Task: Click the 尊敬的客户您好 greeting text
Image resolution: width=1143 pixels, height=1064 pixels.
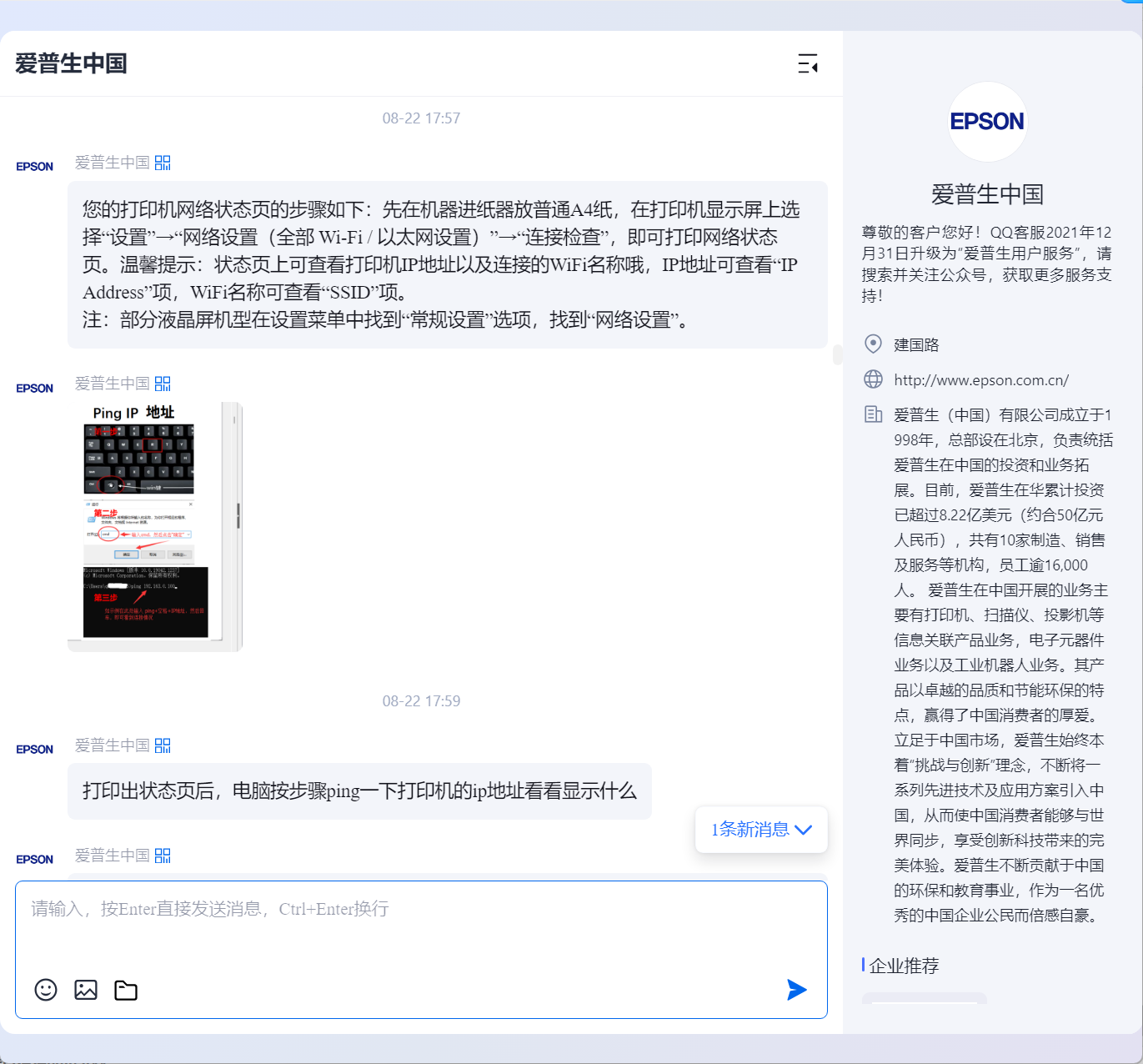Action: pos(987,263)
